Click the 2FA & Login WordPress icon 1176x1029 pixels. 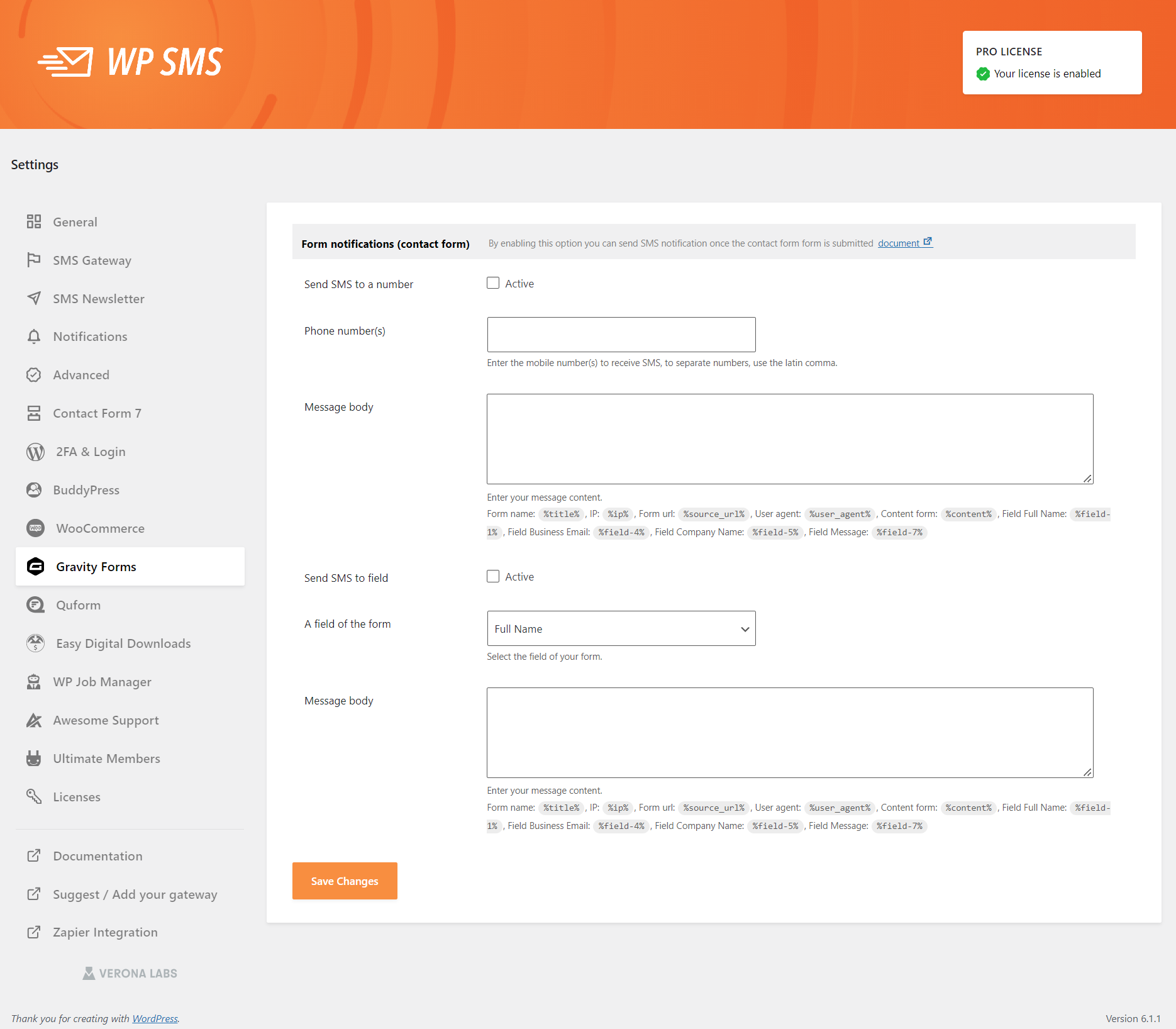[35, 452]
